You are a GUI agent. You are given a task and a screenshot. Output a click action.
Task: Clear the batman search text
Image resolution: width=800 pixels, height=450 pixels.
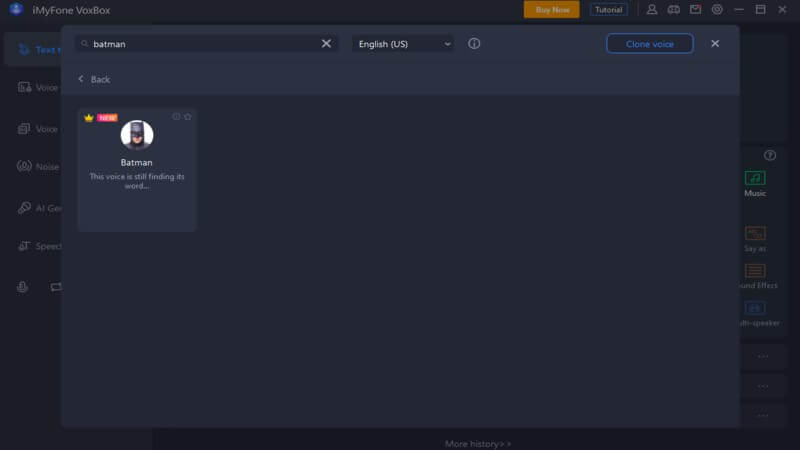pos(326,44)
